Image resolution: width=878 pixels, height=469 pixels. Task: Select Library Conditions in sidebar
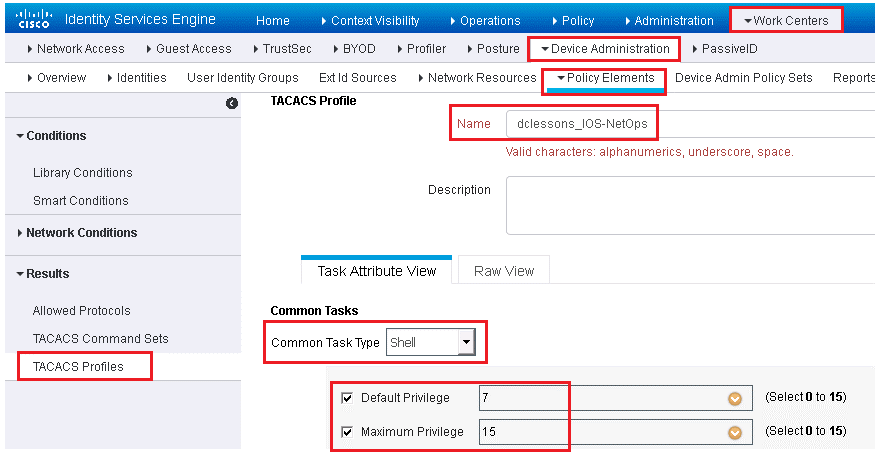82,172
